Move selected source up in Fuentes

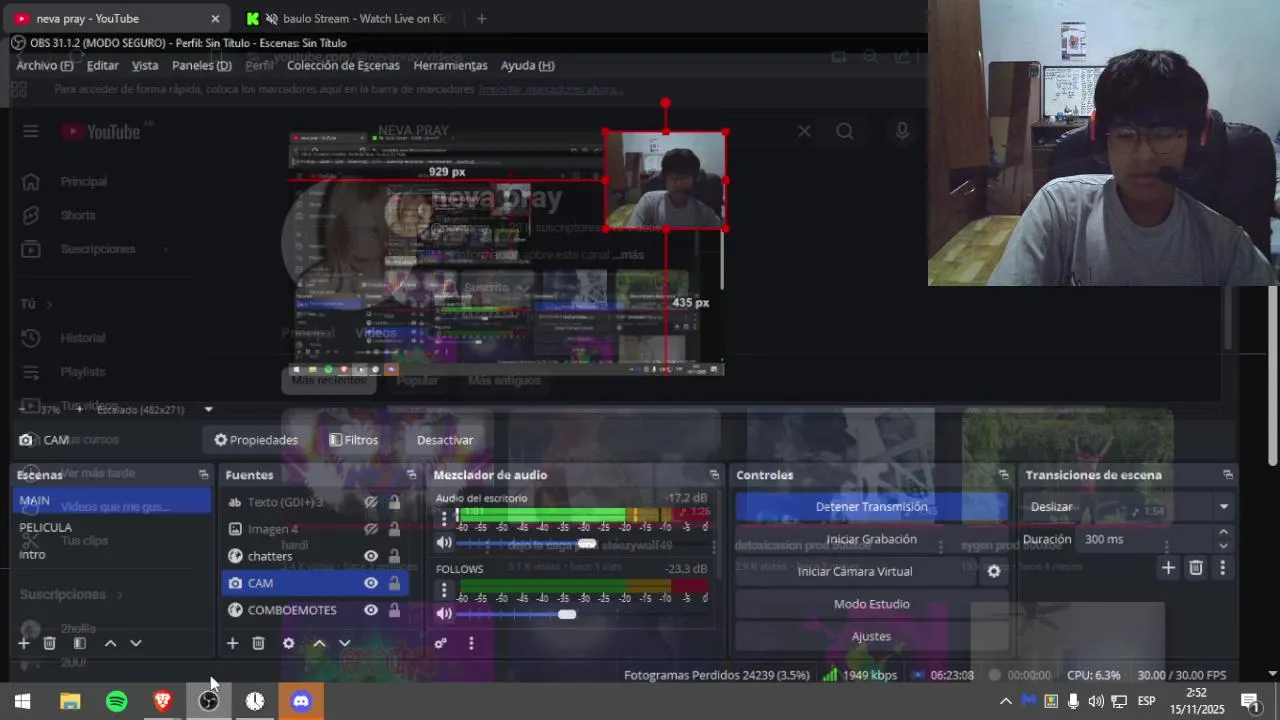(319, 643)
